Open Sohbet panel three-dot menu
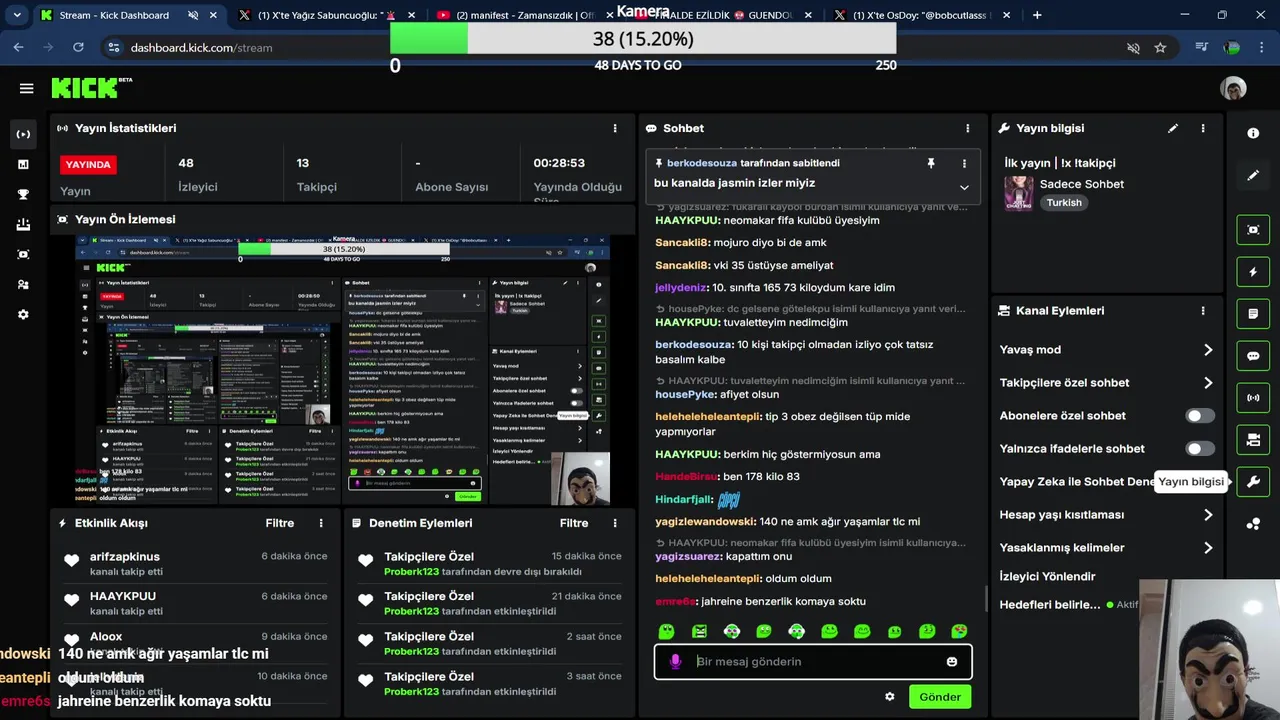This screenshot has width=1280, height=720. coord(967,128)
